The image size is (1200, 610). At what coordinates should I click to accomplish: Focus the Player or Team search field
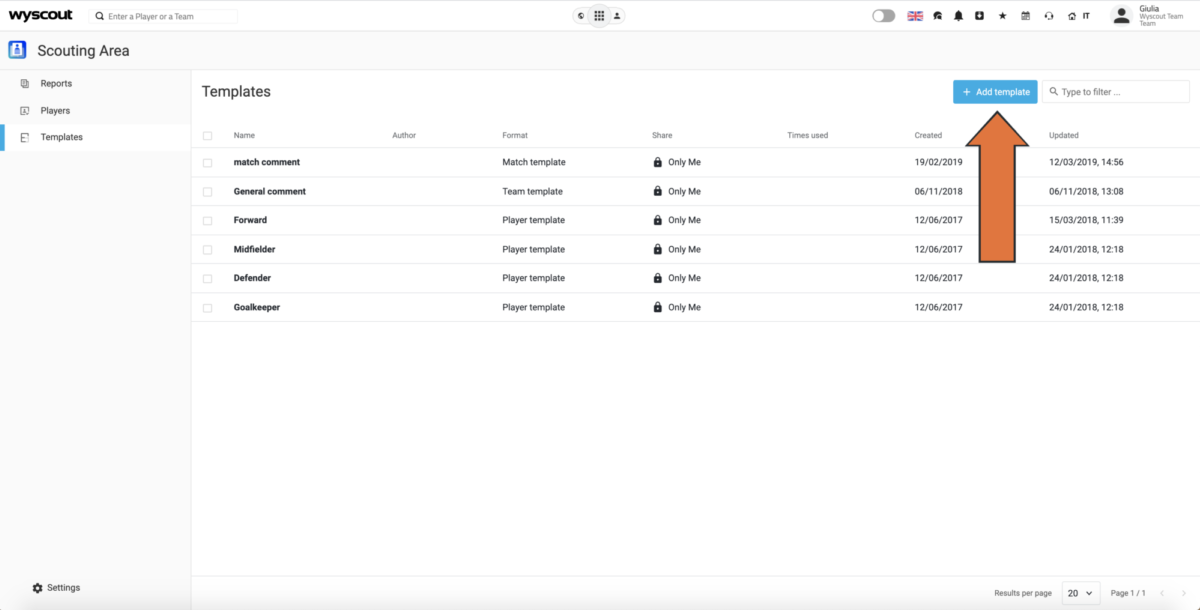tap(163, 16)
